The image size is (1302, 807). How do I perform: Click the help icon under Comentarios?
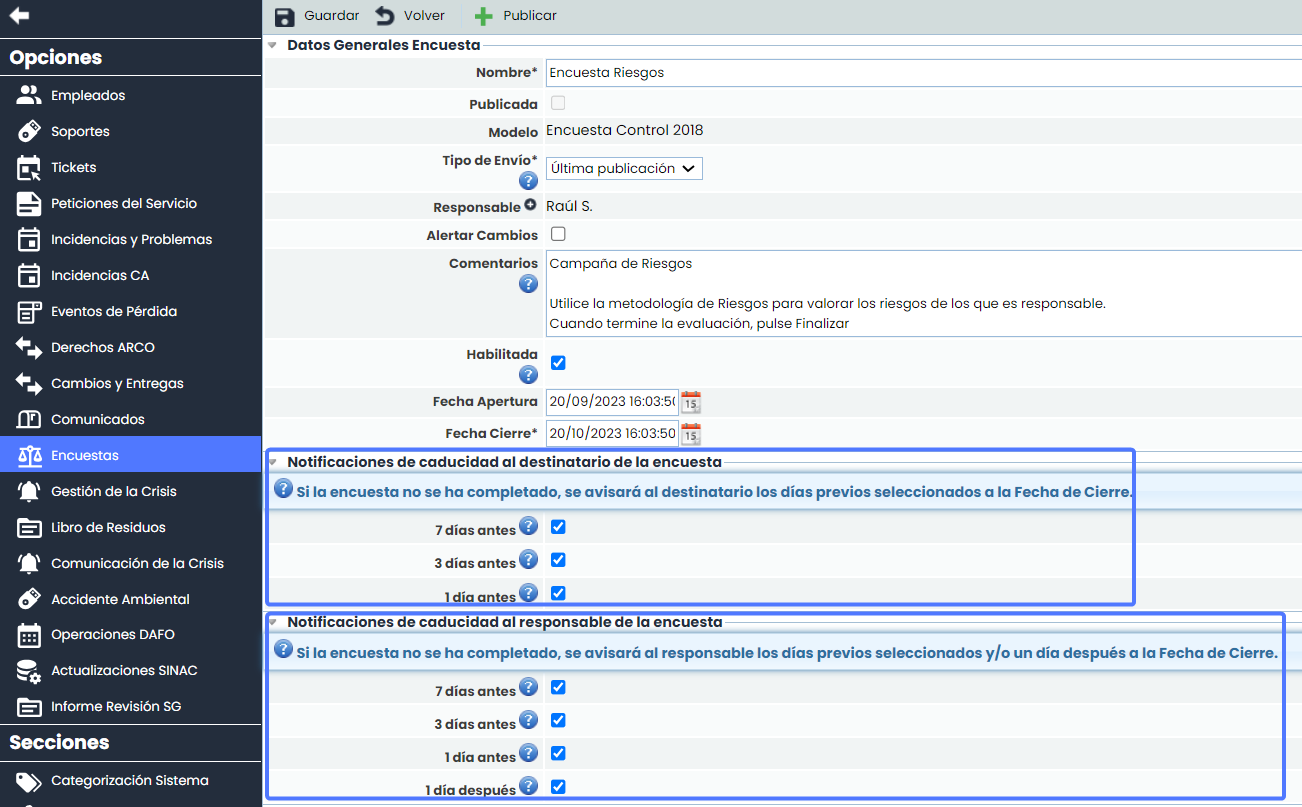(x=528, y=284)
